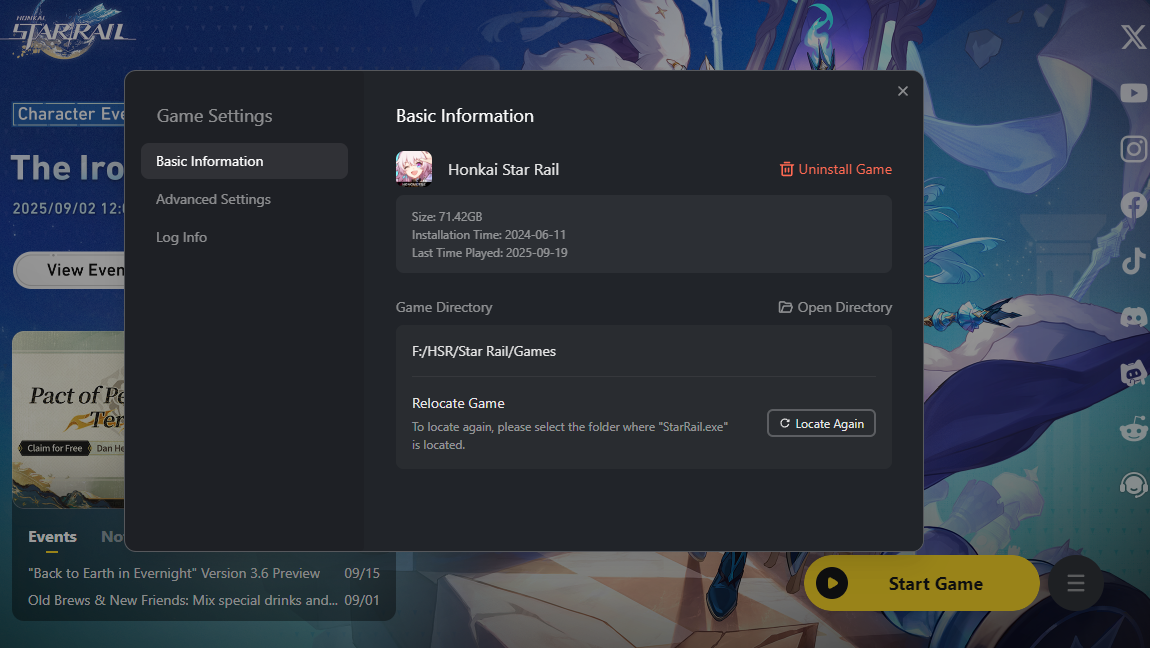
Task: Click the Size: 71.42GB text
Action: 447,217
